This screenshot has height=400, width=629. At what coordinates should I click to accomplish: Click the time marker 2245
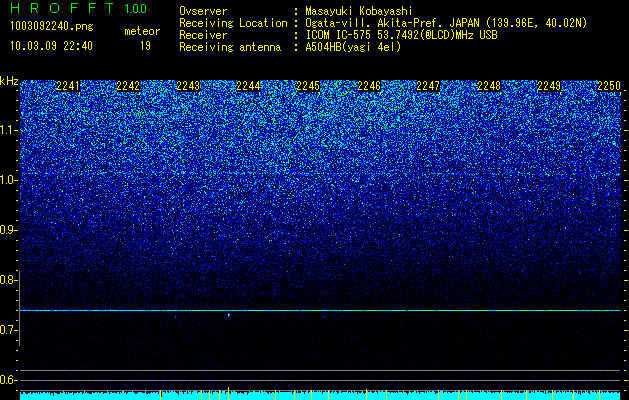pyautogui.click(x=308, y=86)
